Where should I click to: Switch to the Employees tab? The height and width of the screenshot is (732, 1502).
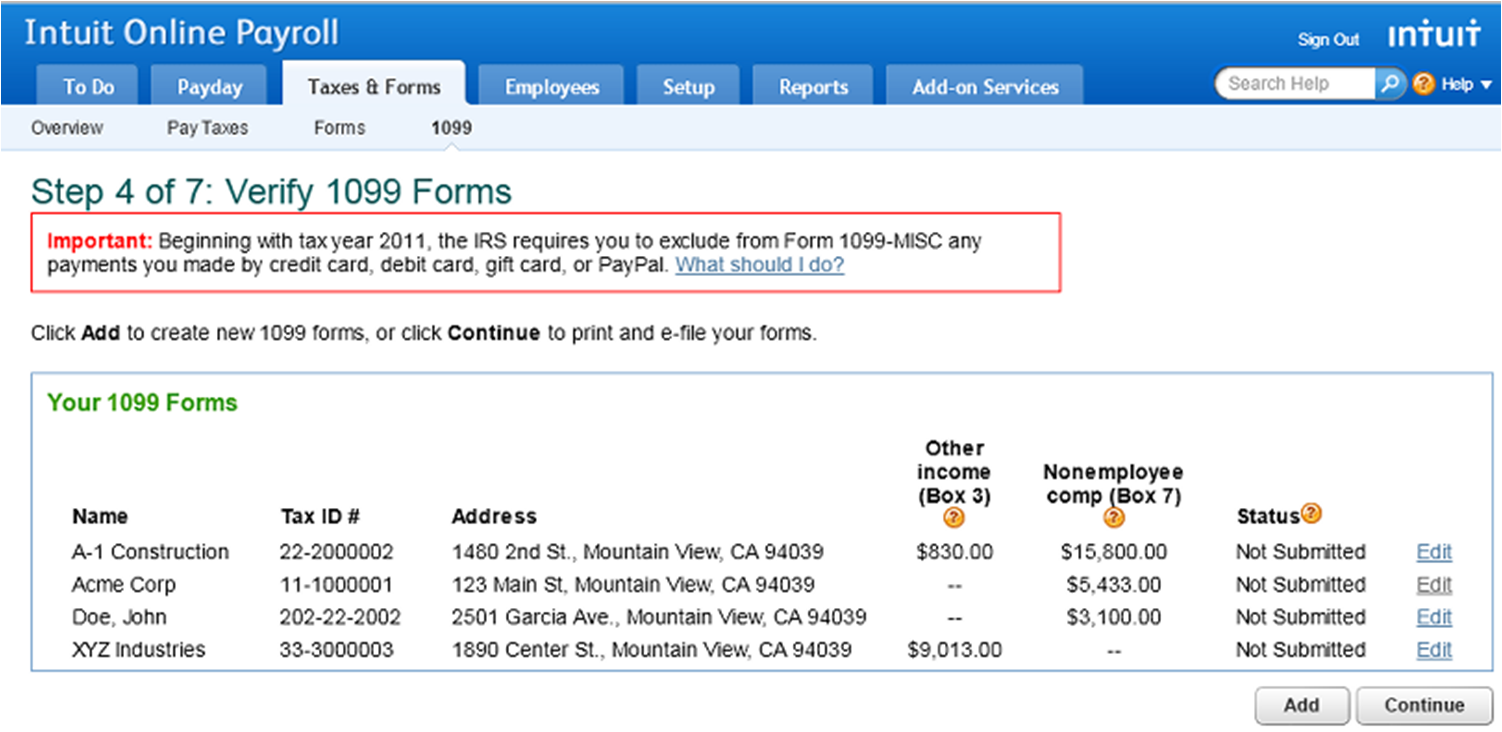pyautogui.click(x=551, y=87)
